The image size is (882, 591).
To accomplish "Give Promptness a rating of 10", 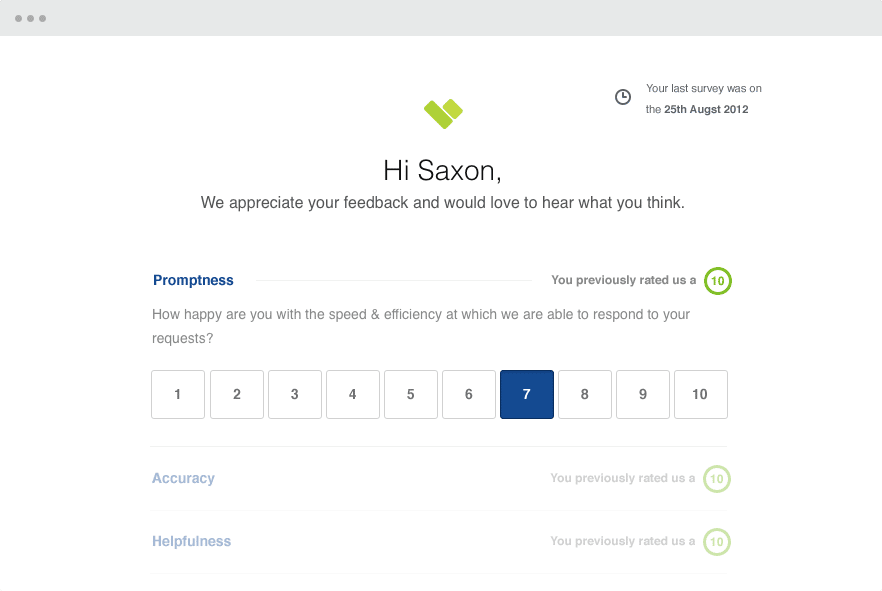I will click(700, 394).
